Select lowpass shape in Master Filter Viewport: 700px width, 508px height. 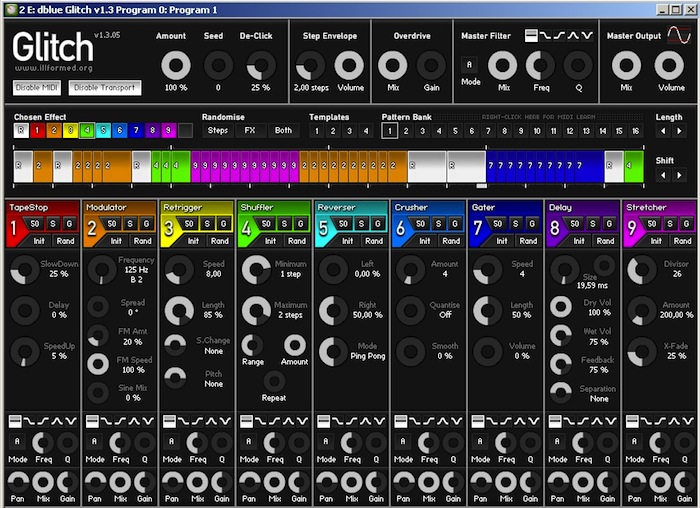tap(545, 36)
